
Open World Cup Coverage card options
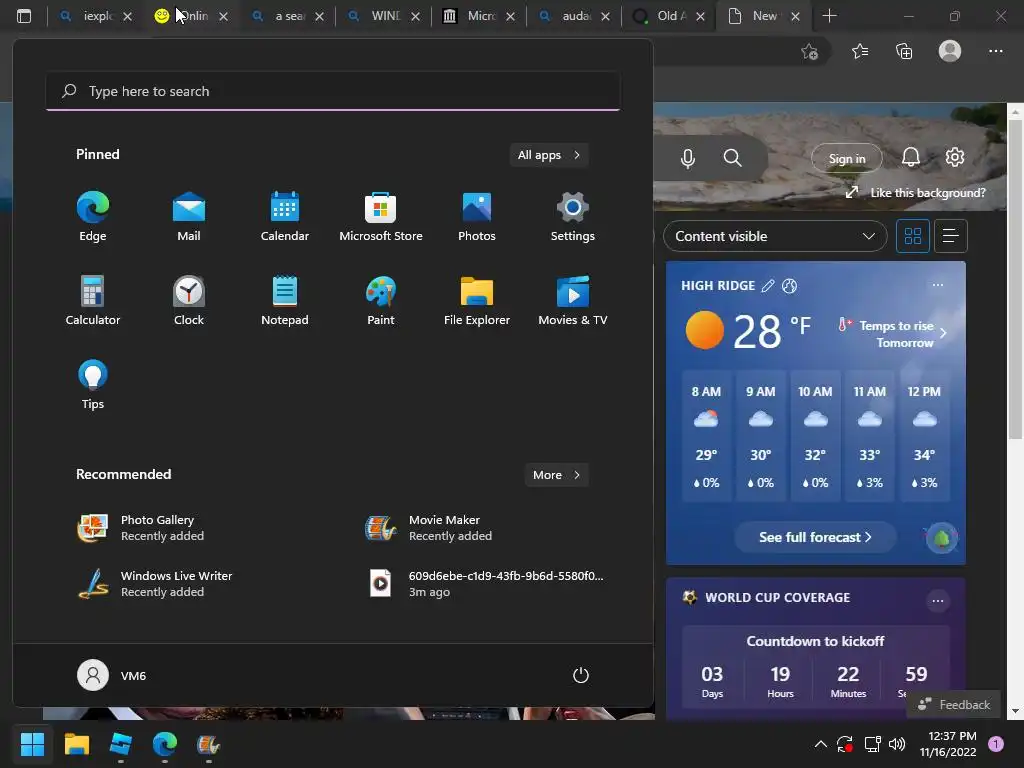pyautogui.click(x=938, y=600)
